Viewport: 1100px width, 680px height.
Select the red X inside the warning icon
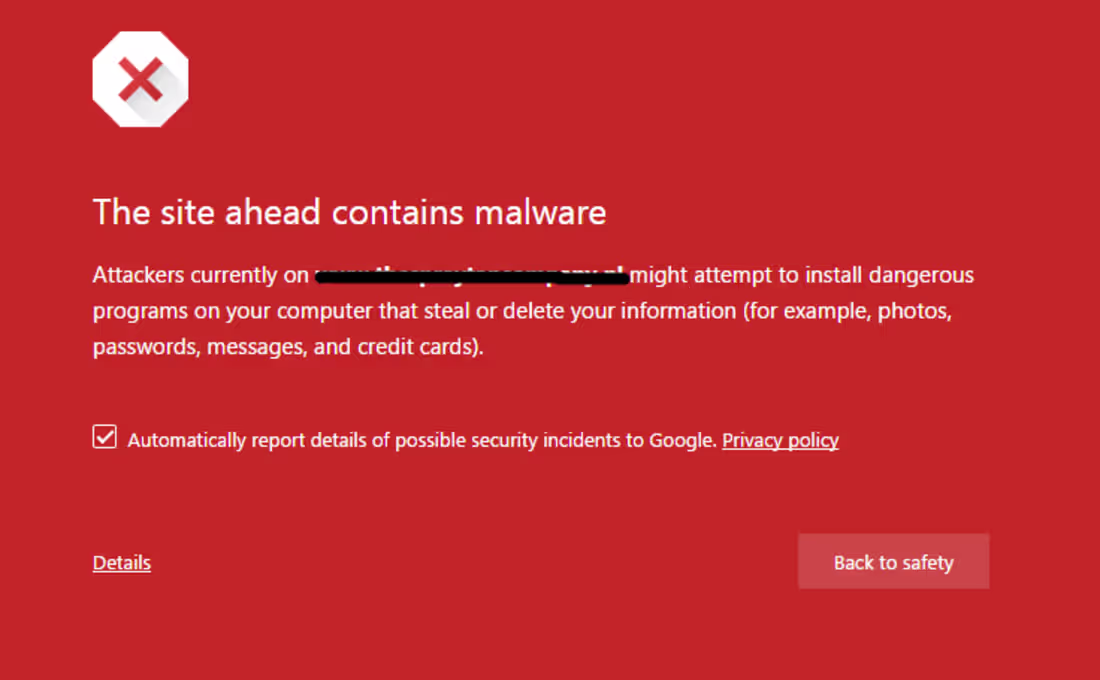140,79
